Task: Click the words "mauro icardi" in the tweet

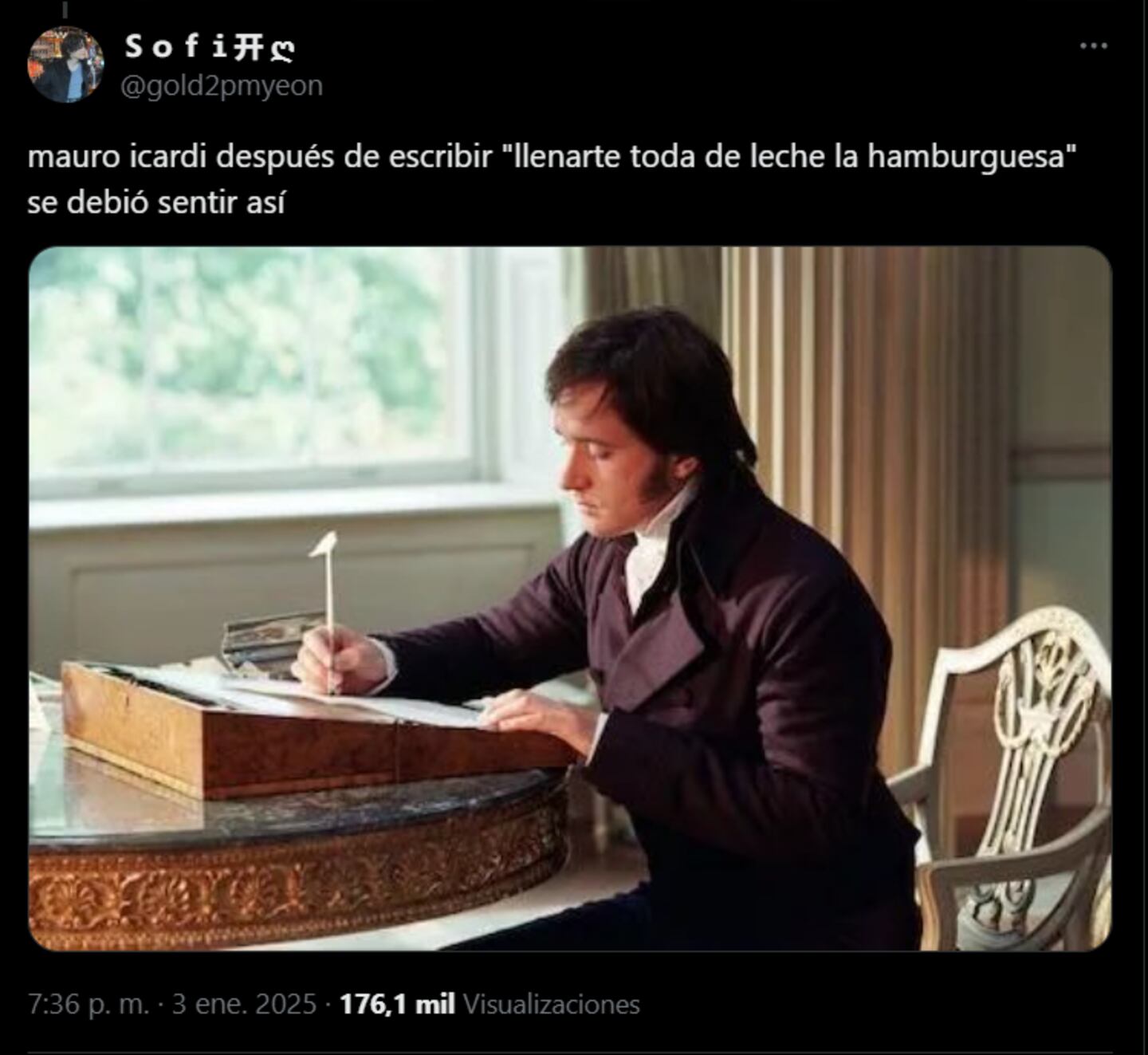Action: coord(118,156)
